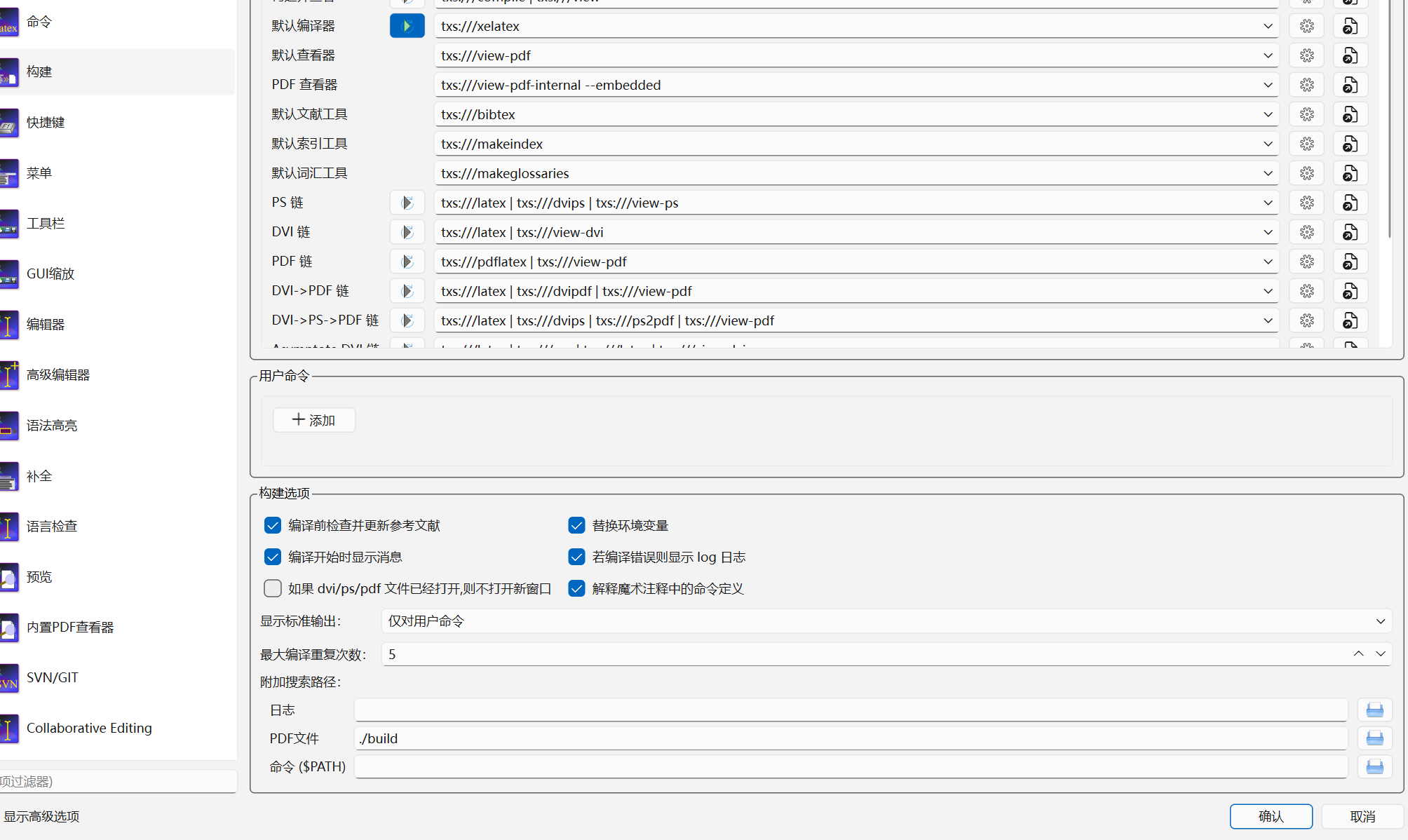This screenshot has height=840, width=1408.
Task: Open the 编辑器 settings page
Action: click(x=117, y=324)
